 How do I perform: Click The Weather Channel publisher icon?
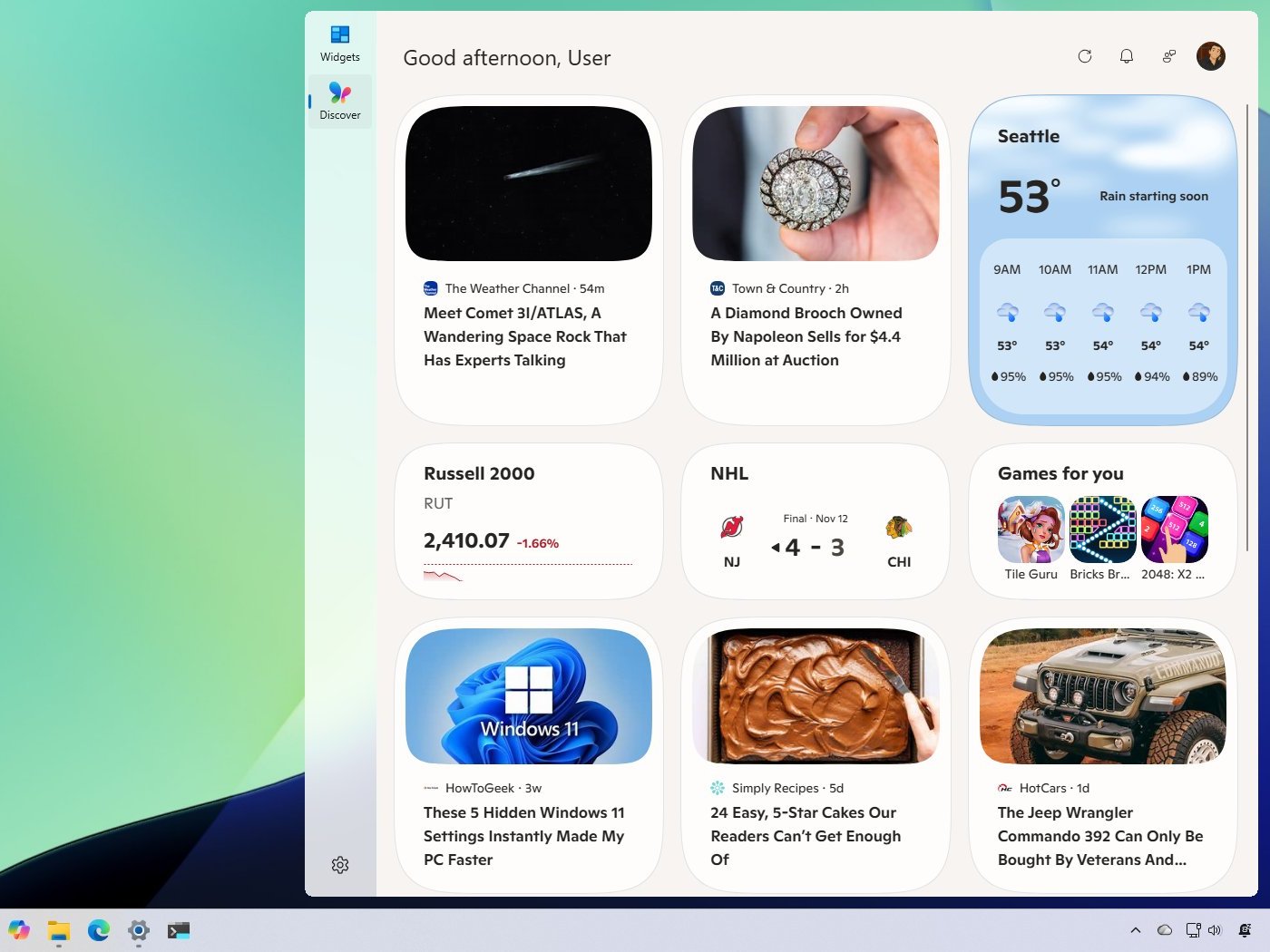pyautogui.click(x=429, y=288)
